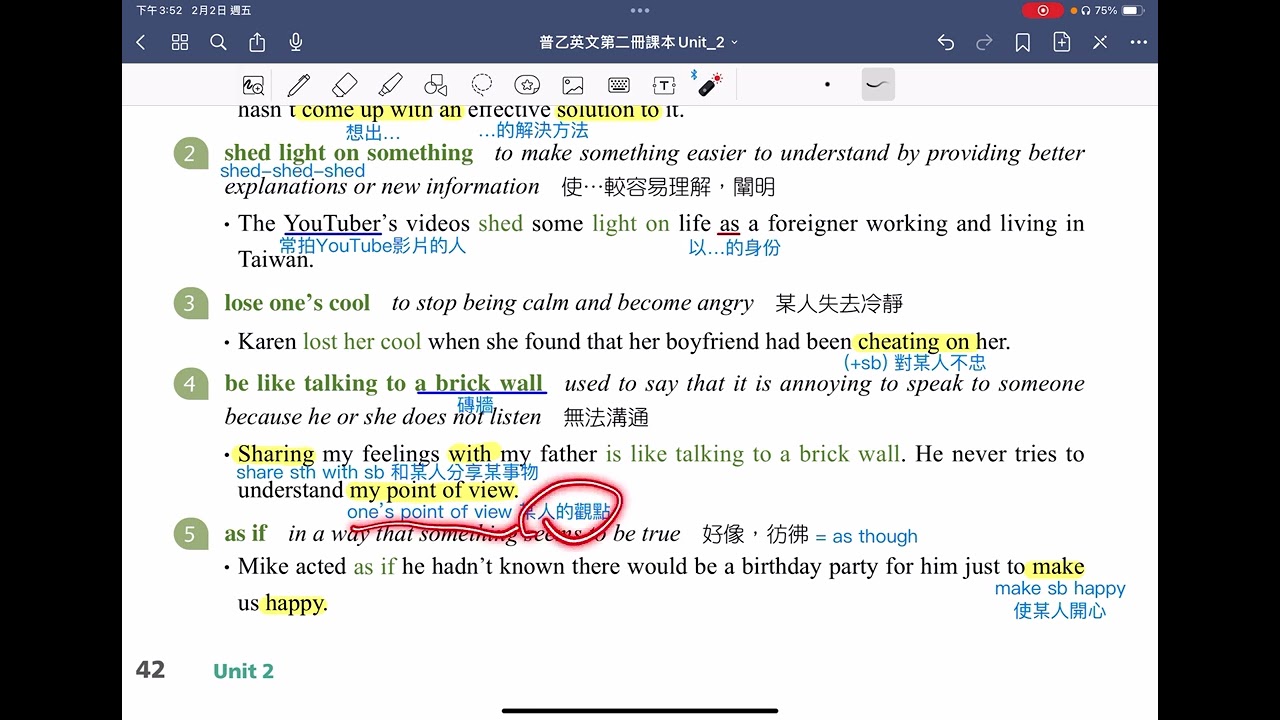Tap the definition "無法溝通"
The height and width of the screenshot is (720, 1280).
tap(606, 417)
